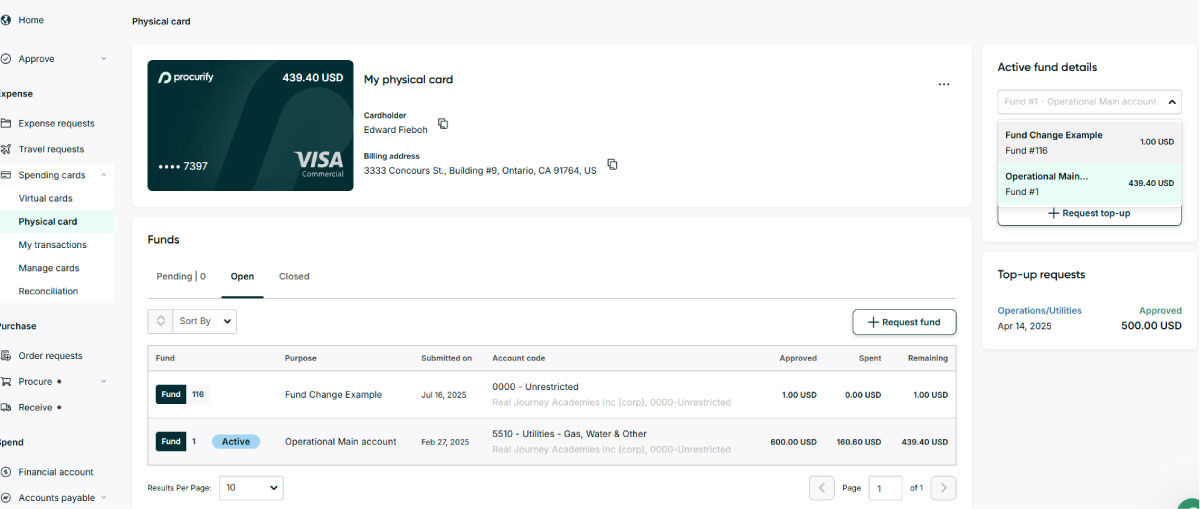Screen dimensions: 1200x509
Task: Click the Expense requests folder icon
Action: tap(6, 124)
